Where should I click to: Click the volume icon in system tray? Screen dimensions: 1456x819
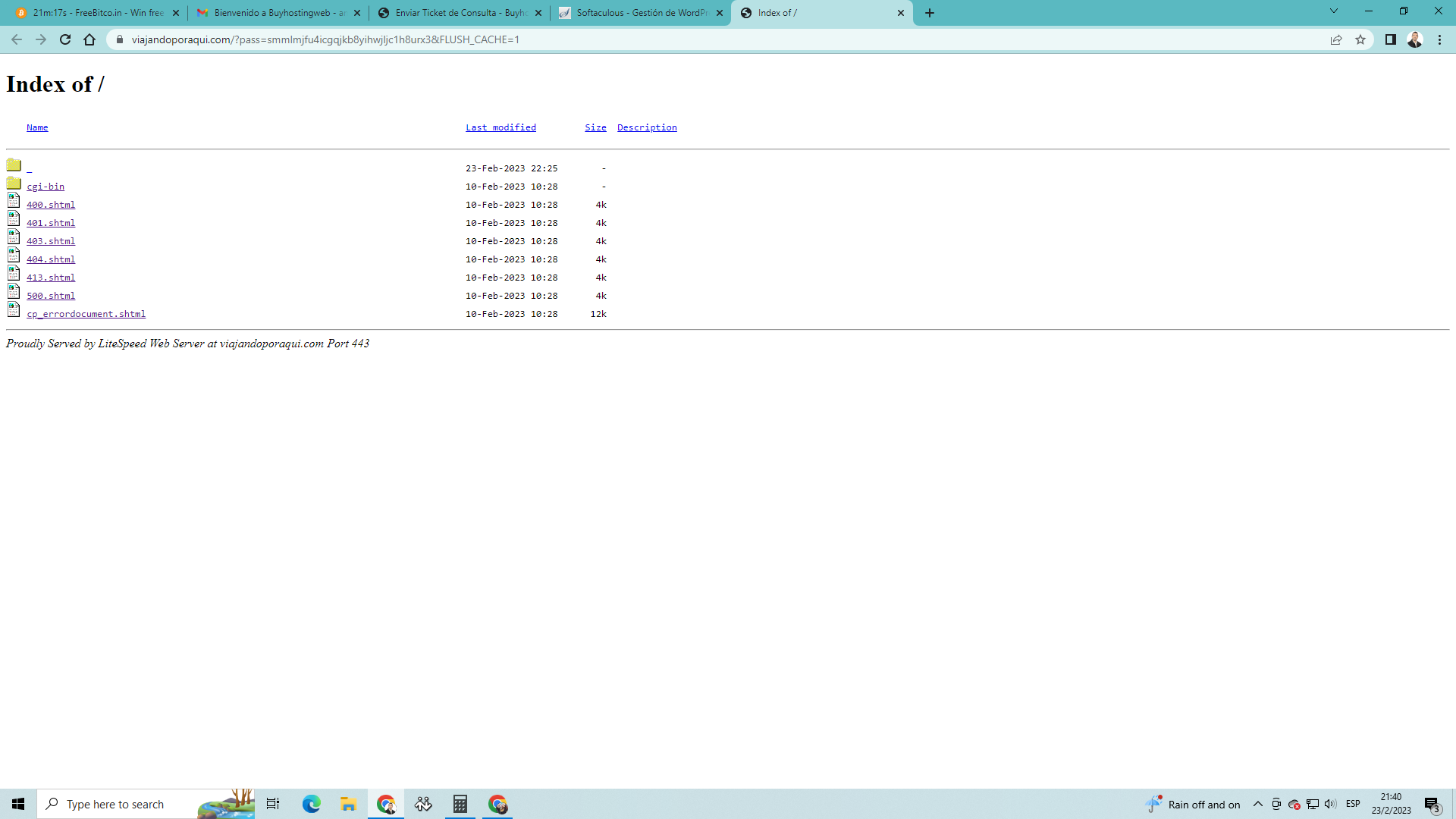[1330, 804]
